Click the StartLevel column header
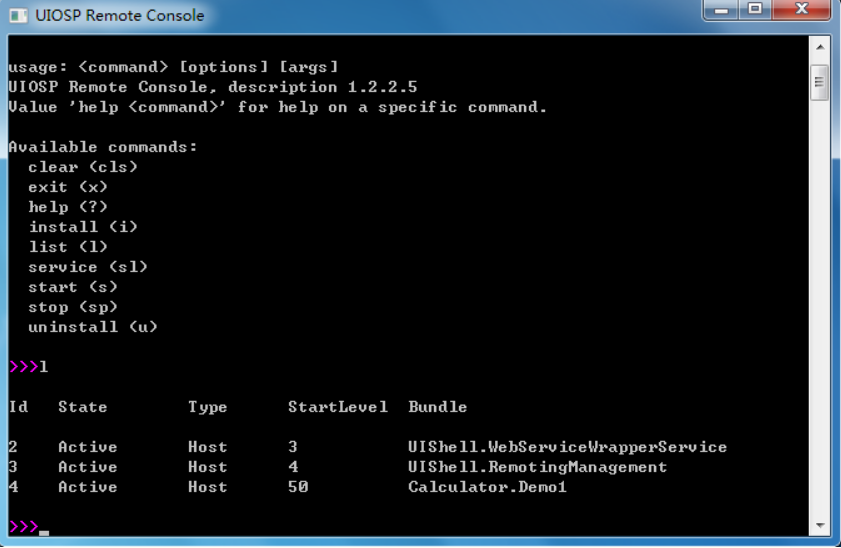Viewport: 841px width, 548px height. (338, 407)
